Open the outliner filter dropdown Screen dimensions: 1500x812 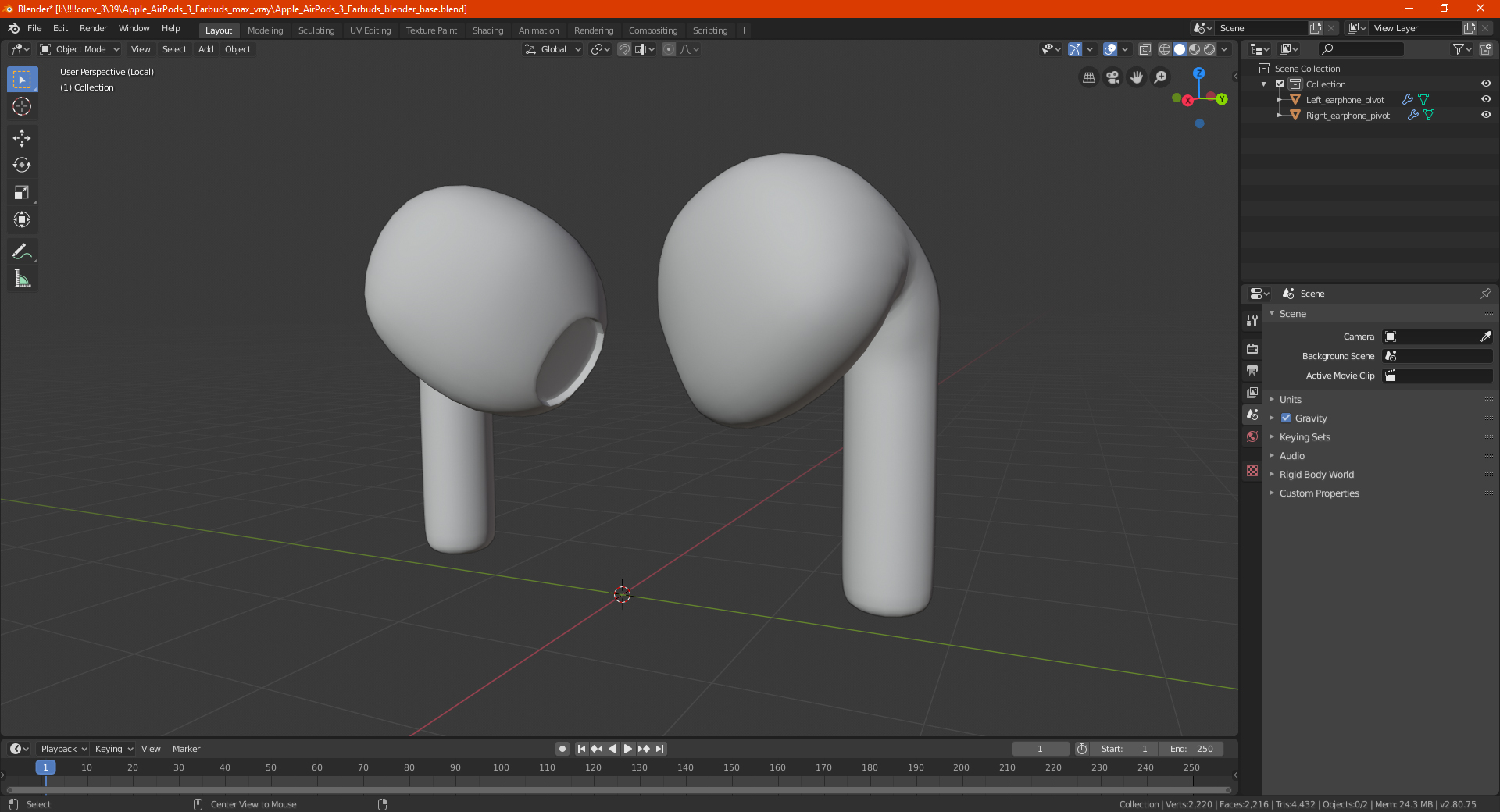coord(1462,49)
